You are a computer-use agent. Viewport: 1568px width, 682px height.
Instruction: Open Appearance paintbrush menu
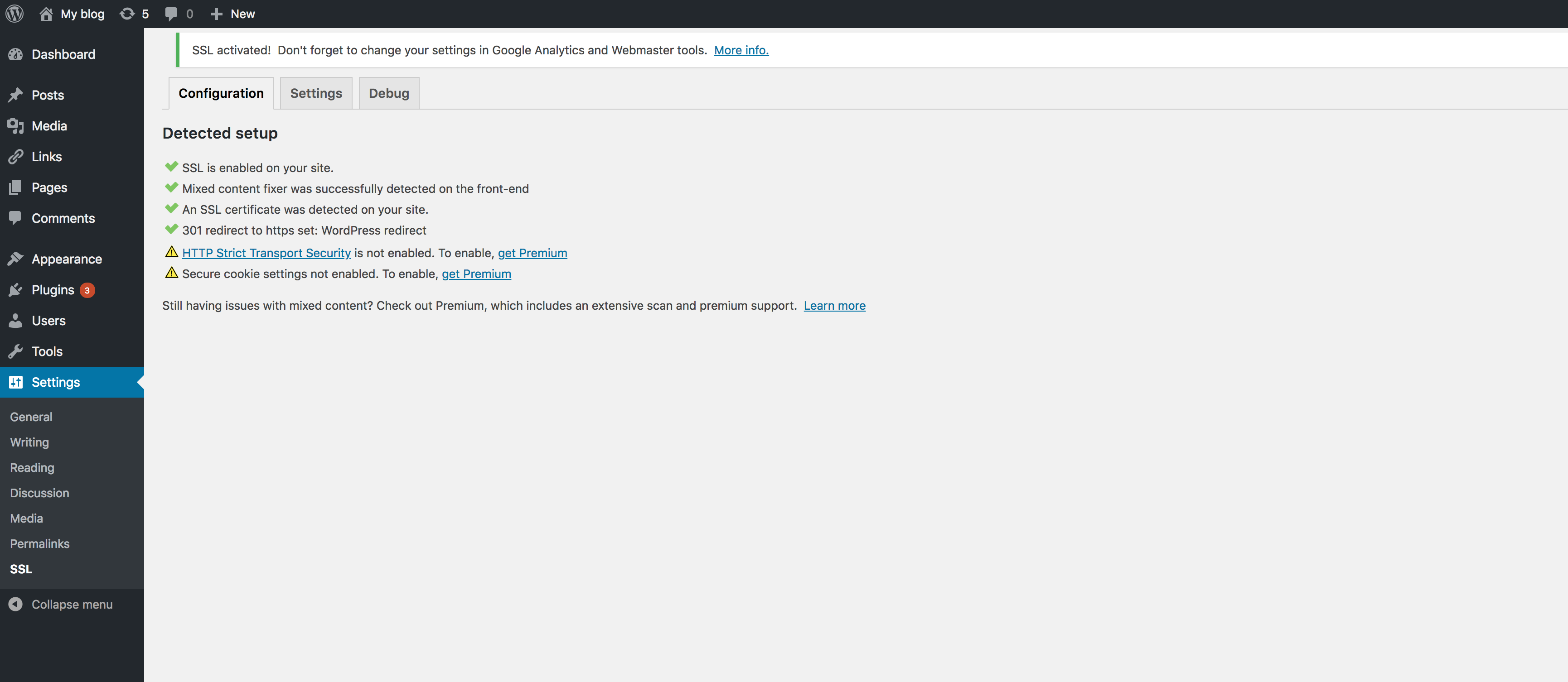pyautogui.click(x=66, y=259)
